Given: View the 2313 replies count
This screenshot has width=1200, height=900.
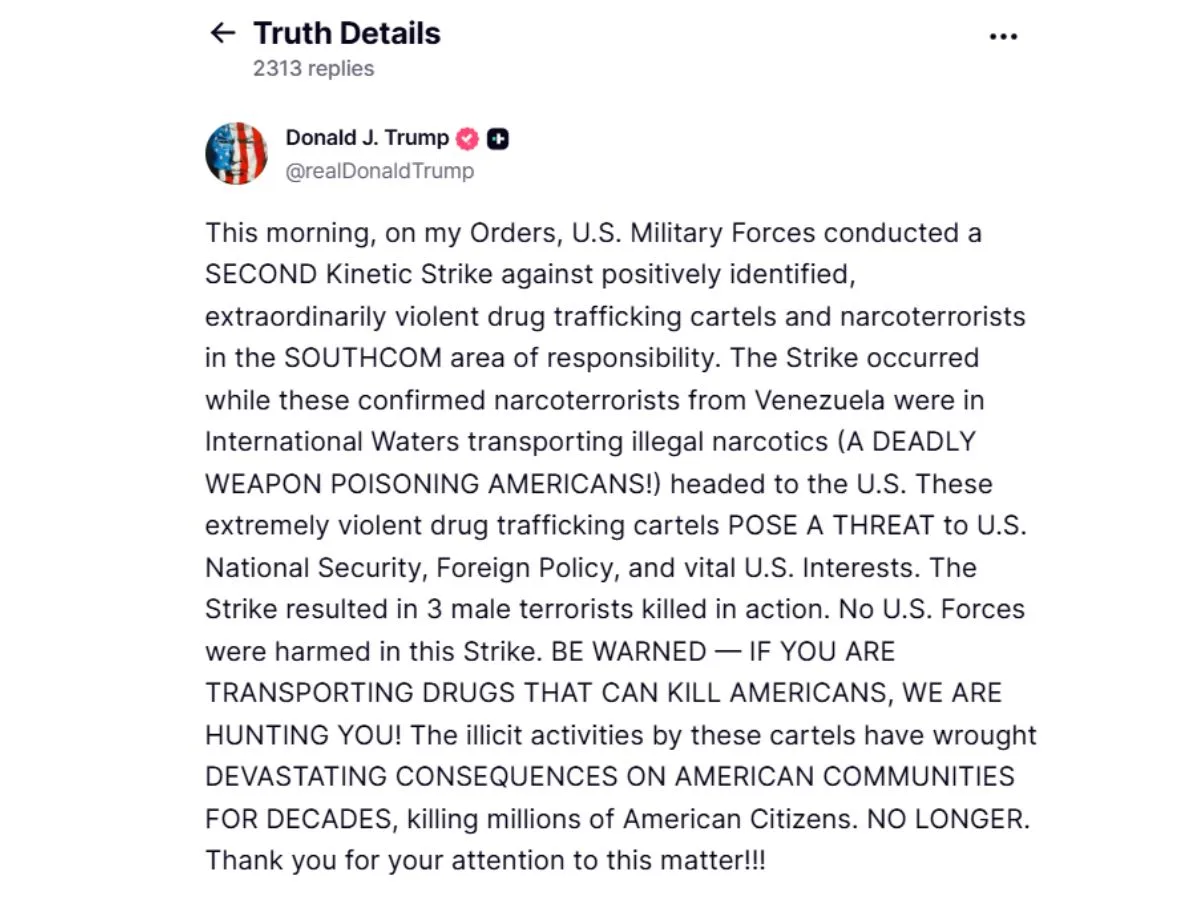Looking at the screenshot, I should point(313,69).
